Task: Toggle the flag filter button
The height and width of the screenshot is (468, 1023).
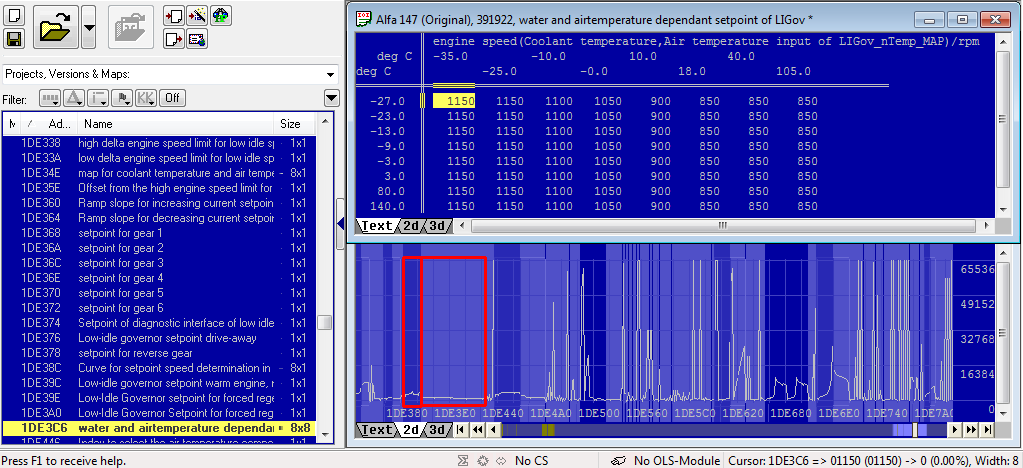Action: click(122, 99)
